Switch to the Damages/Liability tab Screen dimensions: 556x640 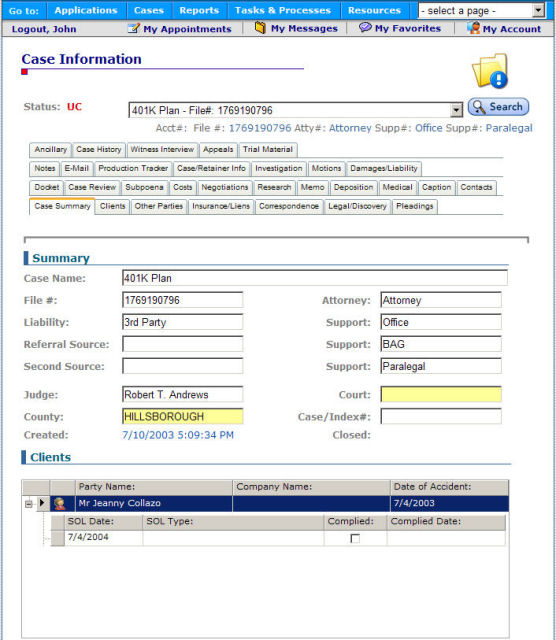384,168
